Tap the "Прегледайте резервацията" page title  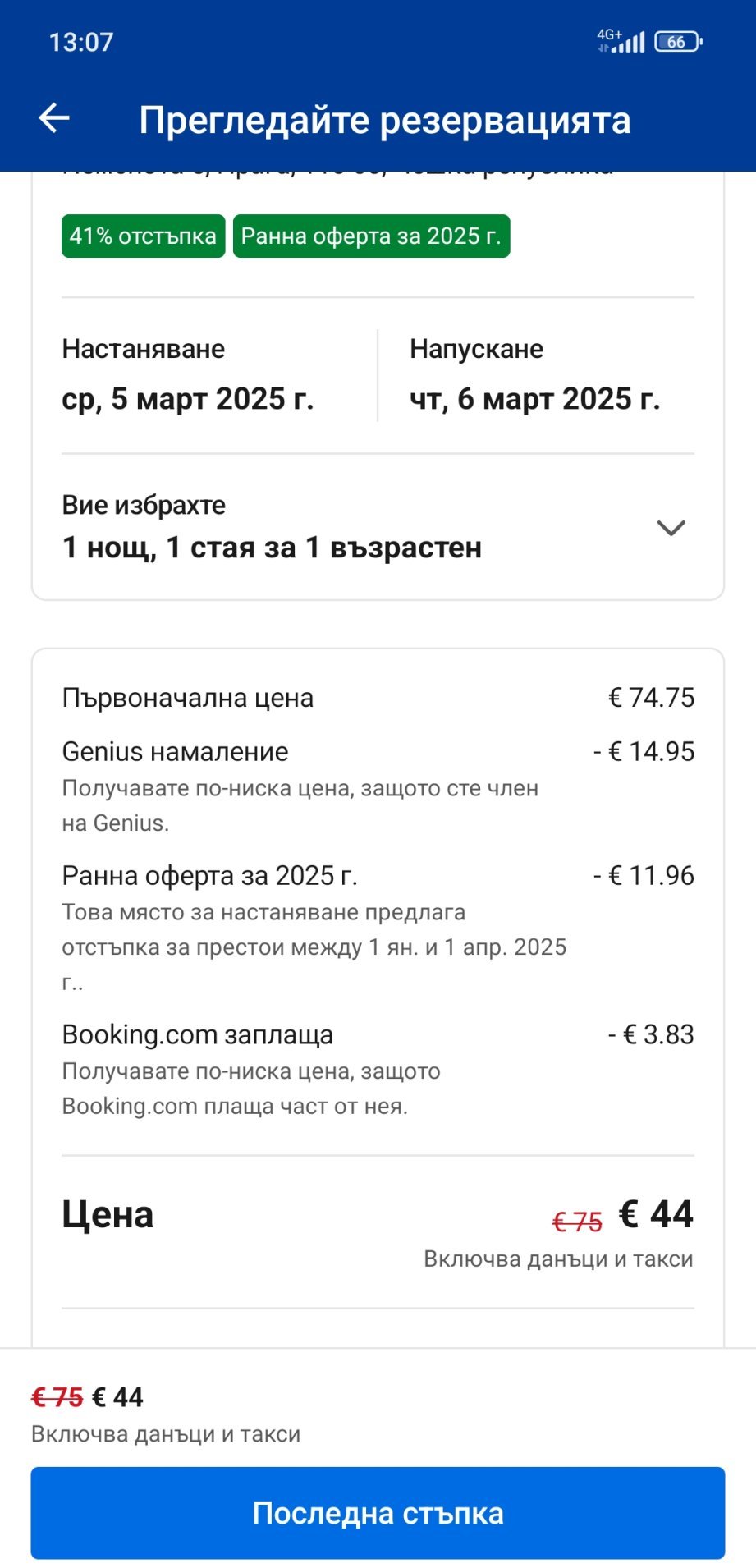(385, 120)
